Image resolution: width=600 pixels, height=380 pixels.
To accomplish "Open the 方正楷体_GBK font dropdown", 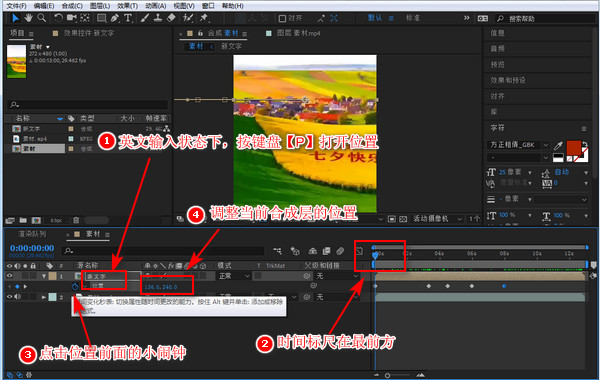I will 518,145.
